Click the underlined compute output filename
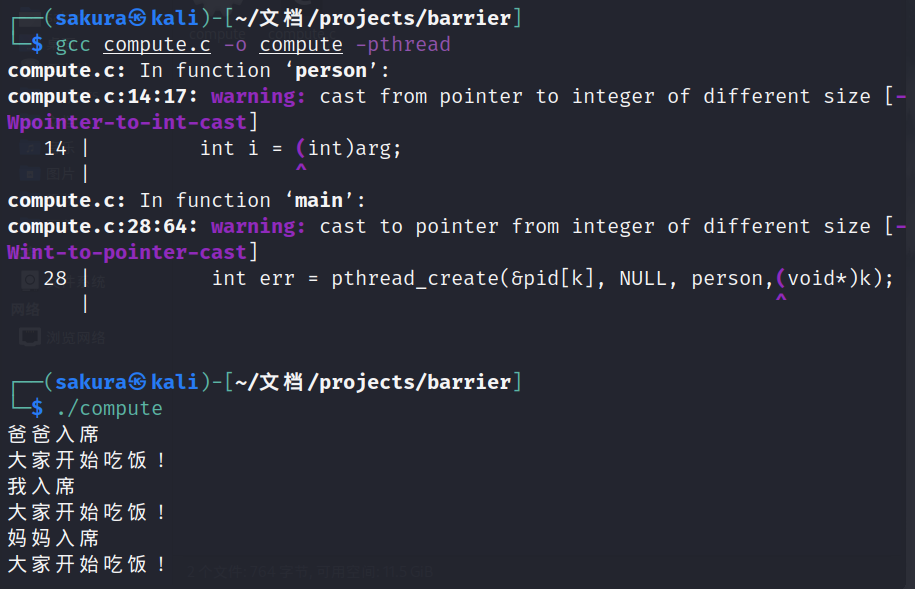This screenshot has width=915, height=589. coord(301,44)
